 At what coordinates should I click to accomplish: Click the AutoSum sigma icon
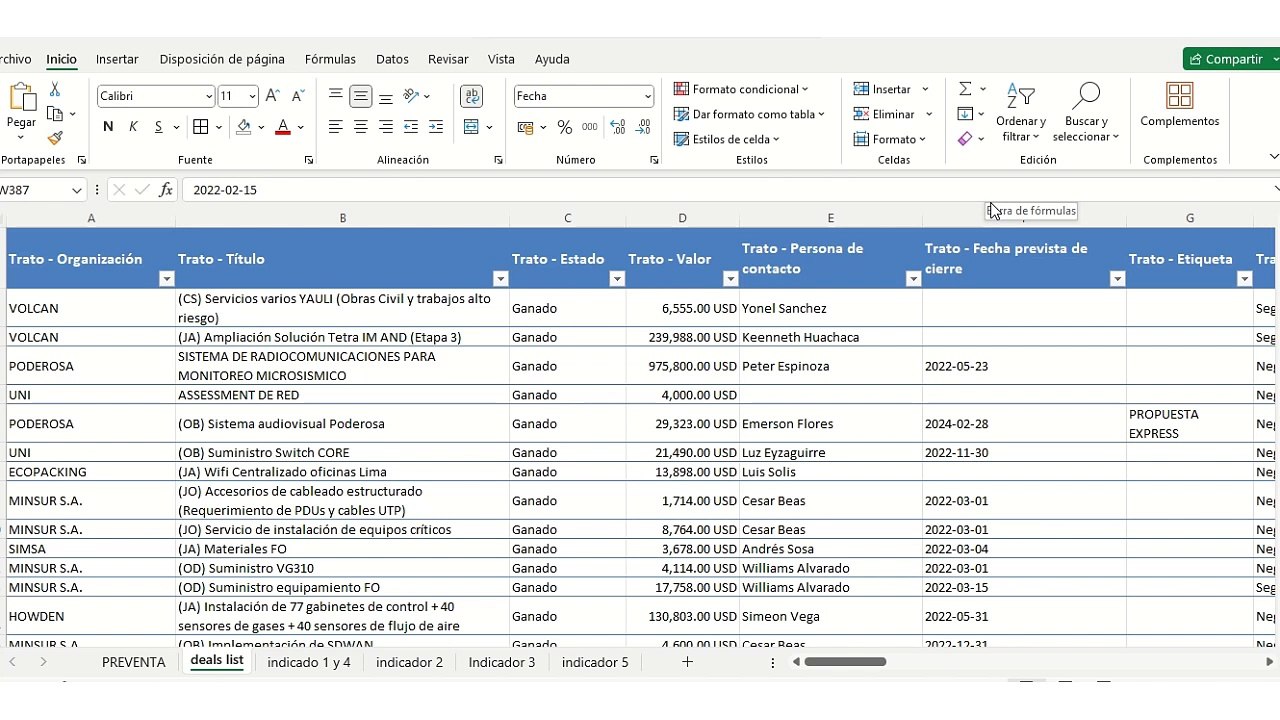point(965,89)
